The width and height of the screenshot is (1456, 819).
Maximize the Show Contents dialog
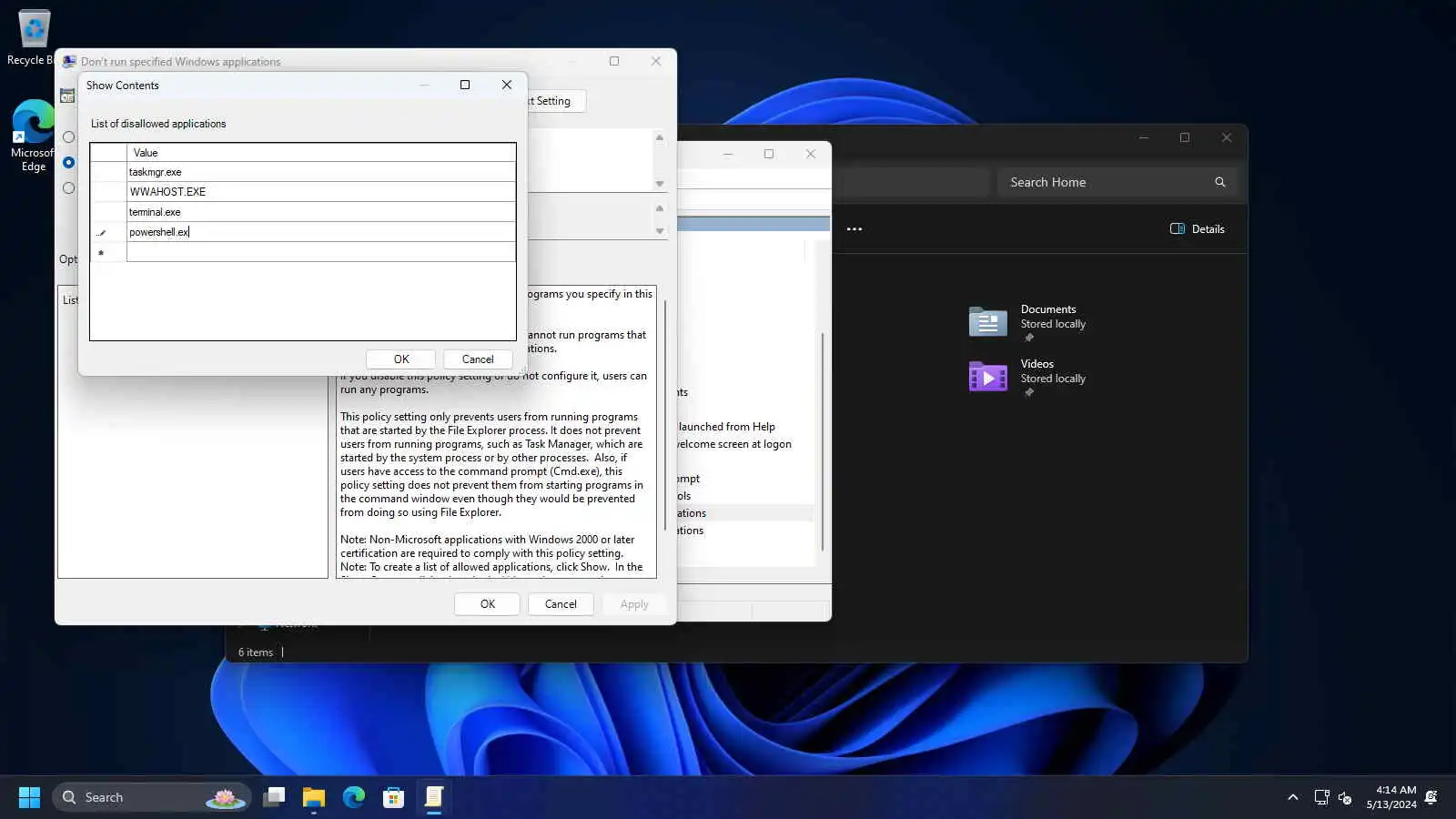pyautogui.click(x=465, y=85)
